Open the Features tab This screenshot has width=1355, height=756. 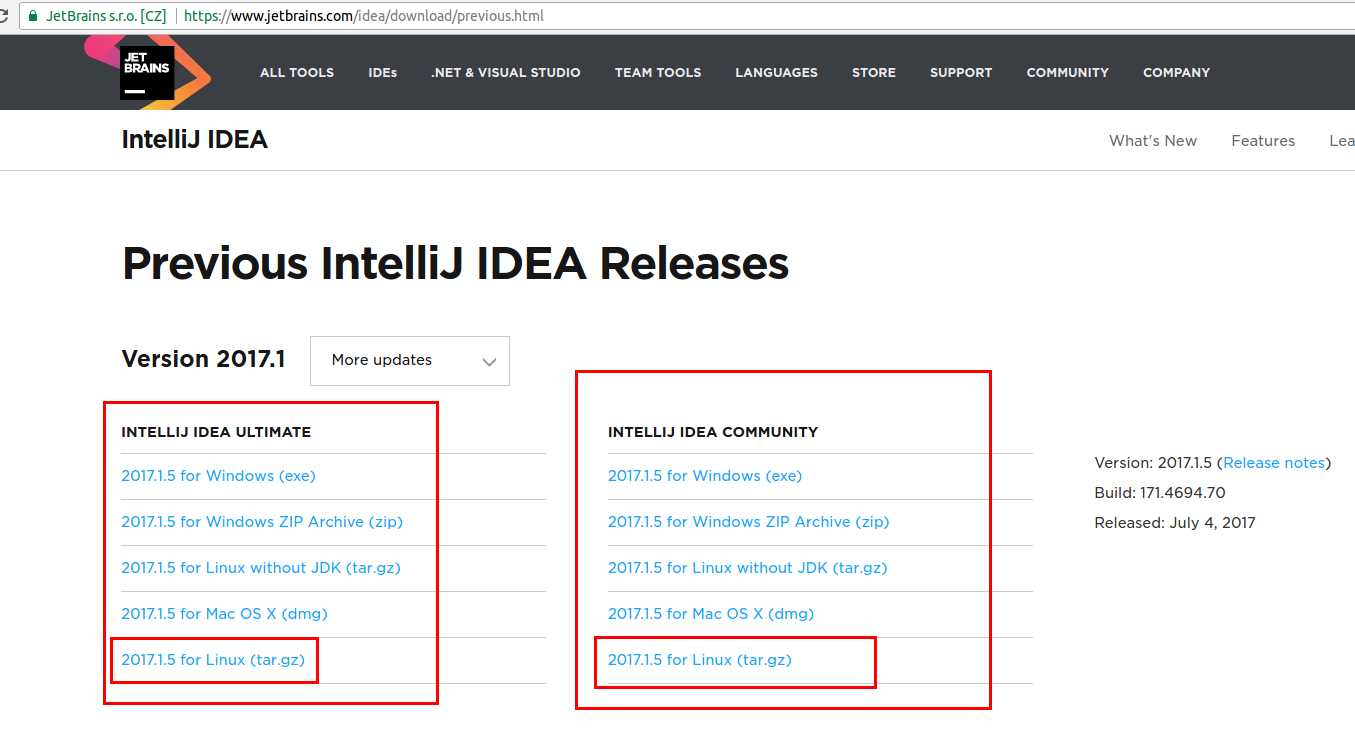[1263, 141]
